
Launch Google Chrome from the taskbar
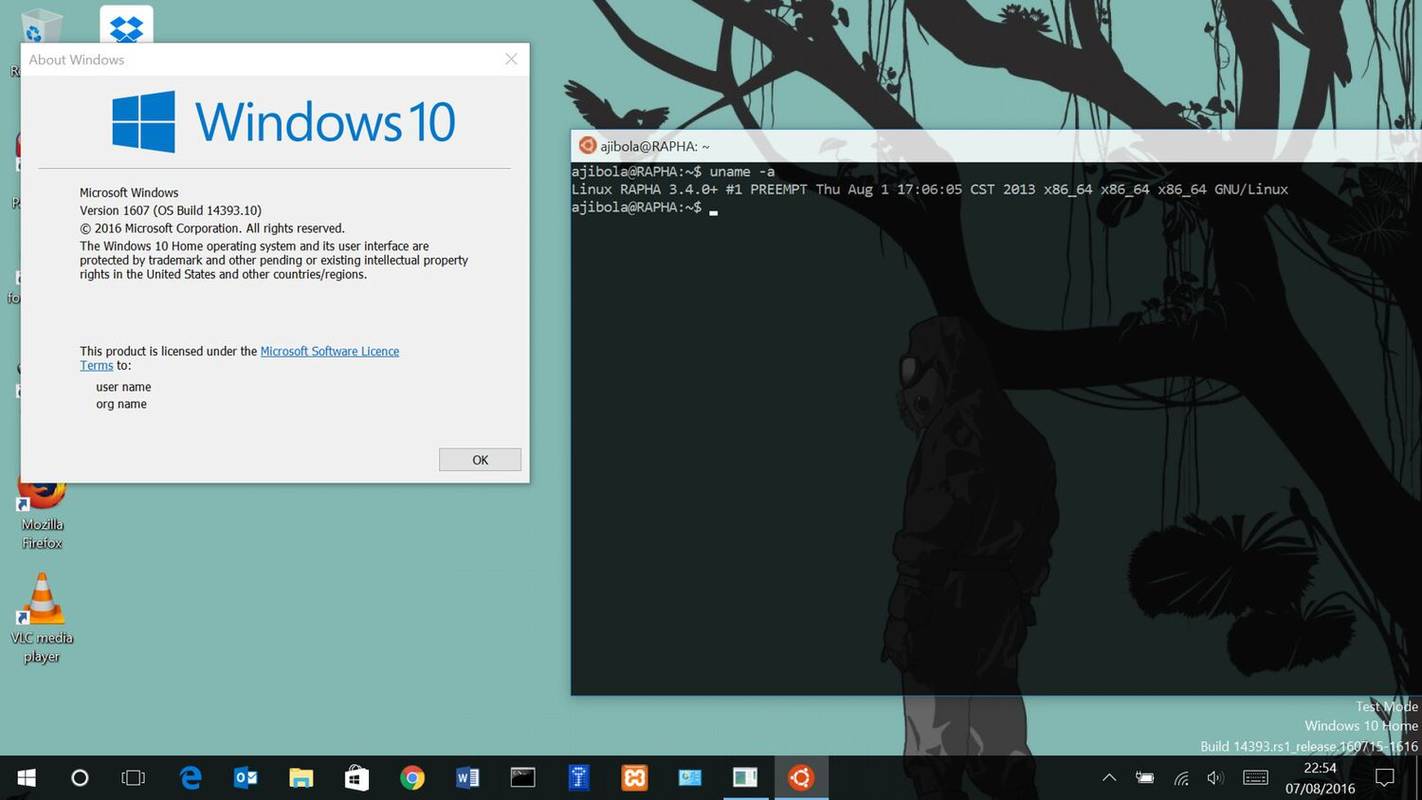[412, 778]
